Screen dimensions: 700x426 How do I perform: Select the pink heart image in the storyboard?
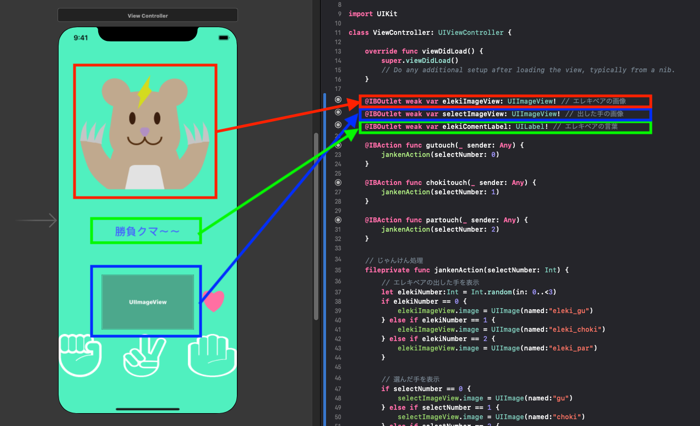coord(213,301)
